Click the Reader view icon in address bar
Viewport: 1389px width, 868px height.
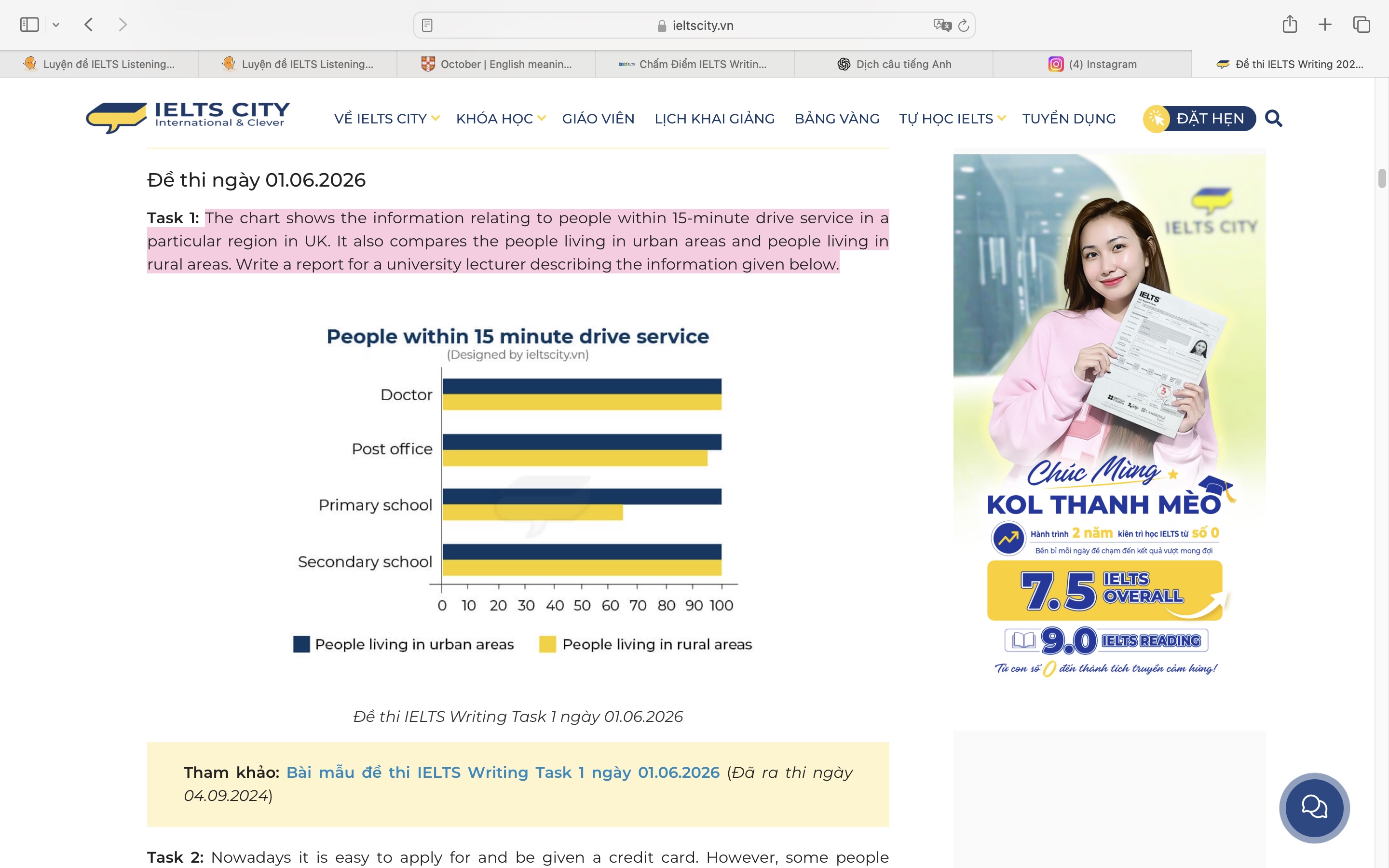point(427,25)
